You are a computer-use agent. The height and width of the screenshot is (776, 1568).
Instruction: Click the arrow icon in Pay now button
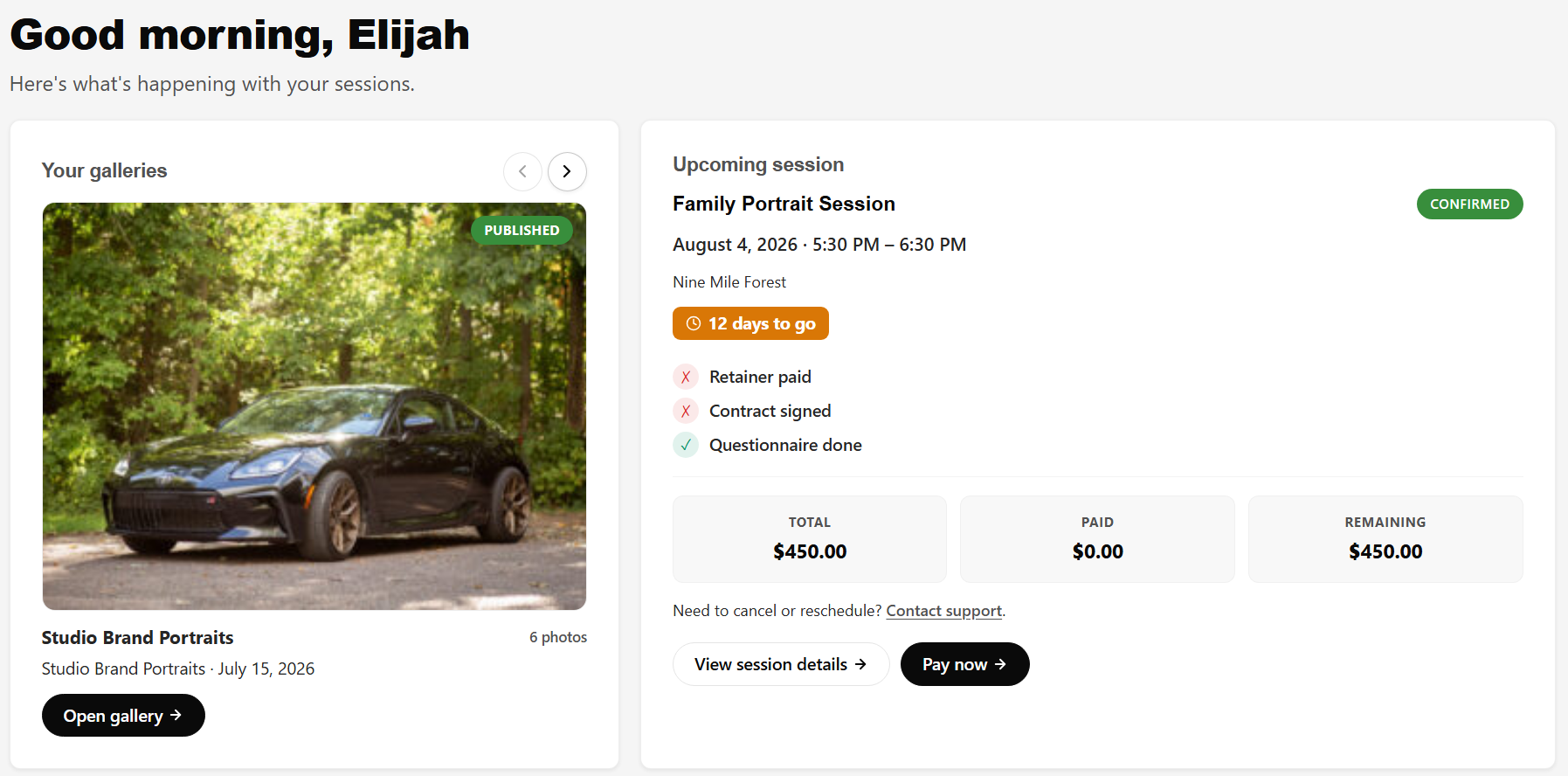pyautogui.click(x=1000, y=664)
